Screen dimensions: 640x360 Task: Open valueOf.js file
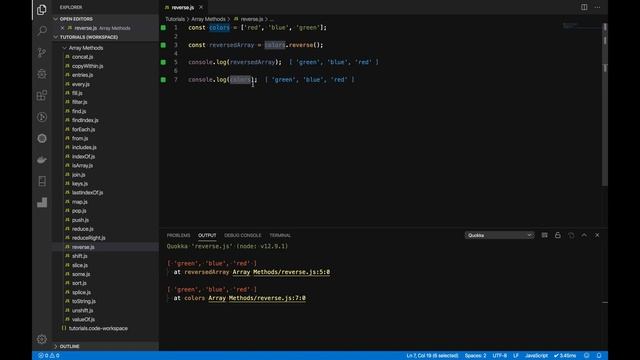click(83, 319)
